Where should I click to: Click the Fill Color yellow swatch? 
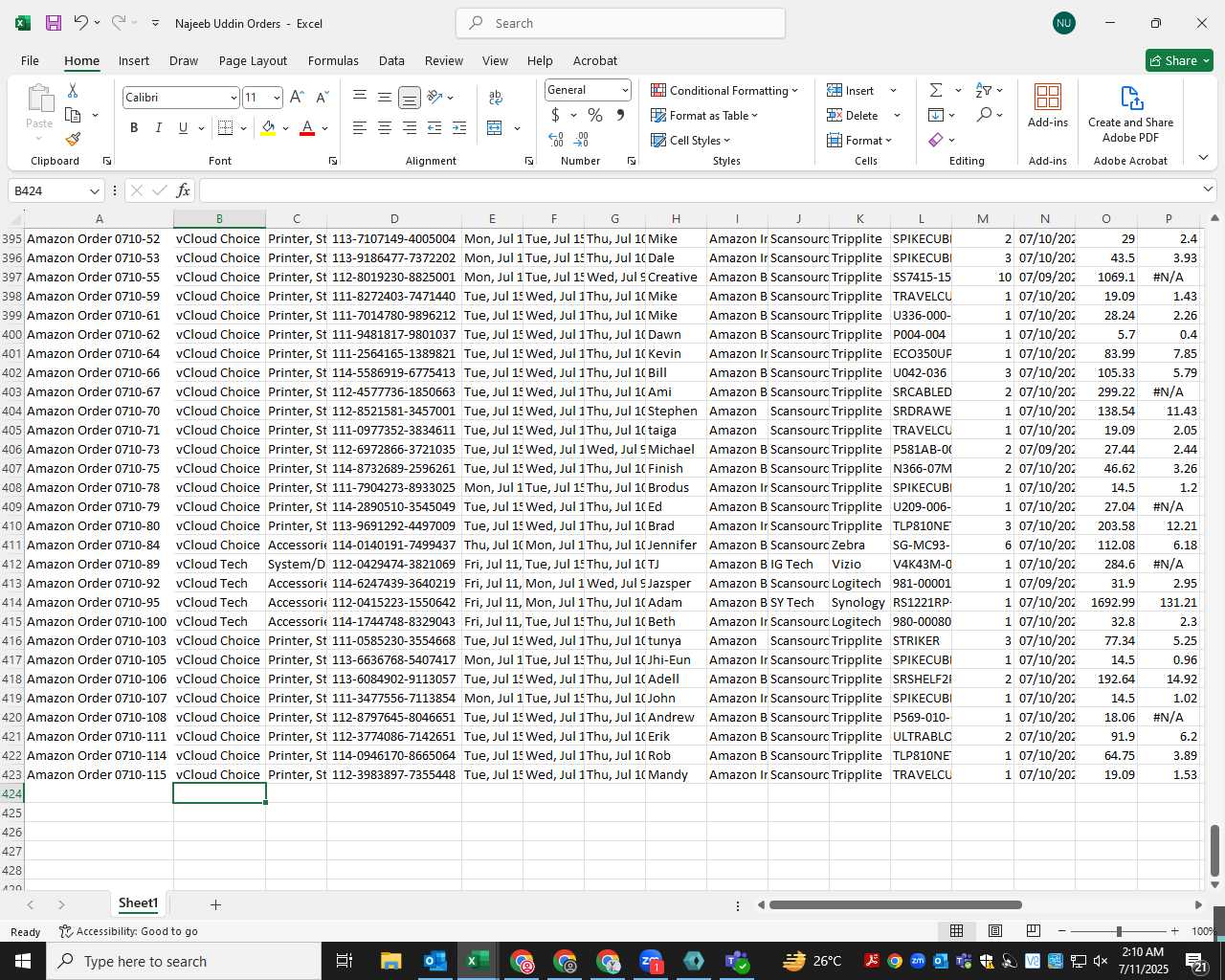click(x=268, y=127)
